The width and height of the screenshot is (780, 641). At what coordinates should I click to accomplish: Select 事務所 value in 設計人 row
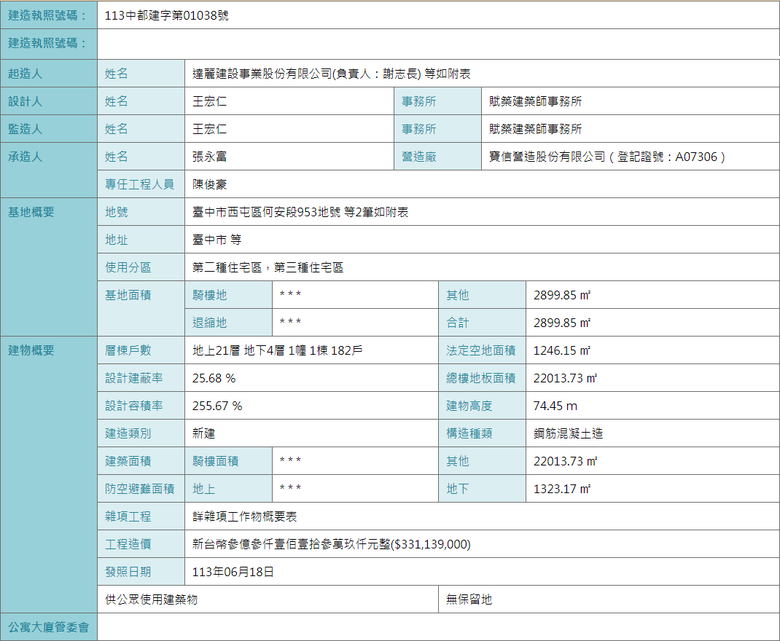[535, 101]
